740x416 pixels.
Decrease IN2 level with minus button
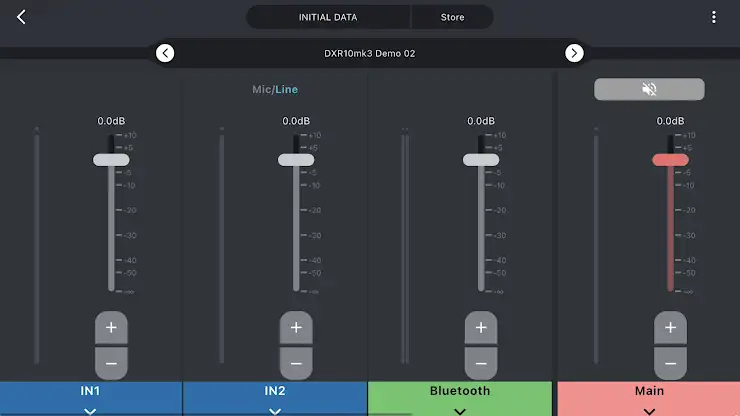[296, 364]
